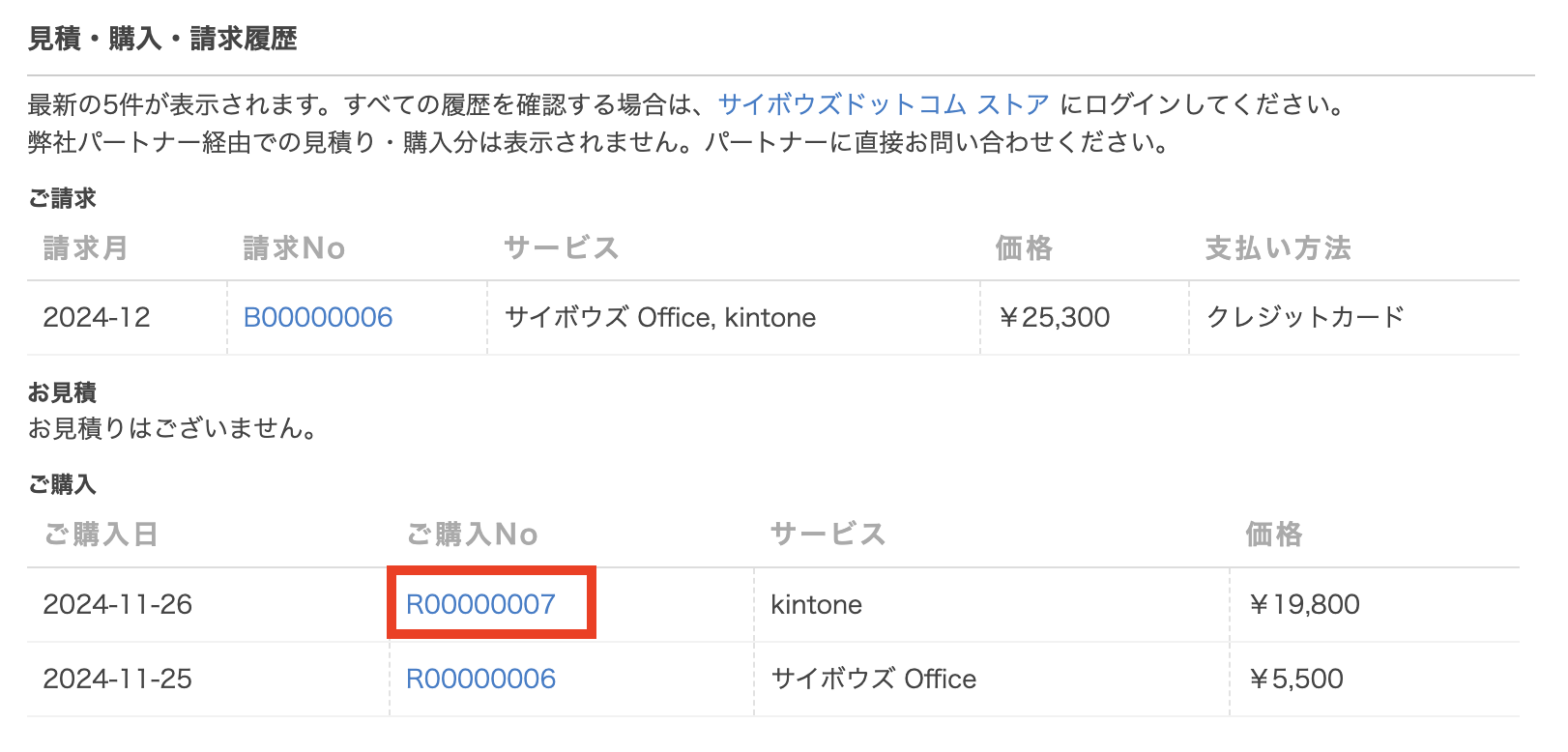Image resolution: width=1568 pixels, height=752 pixels.
Task: Click the kintone service cell in purchases
Action: pyautogui.click(x=816, y=604)
